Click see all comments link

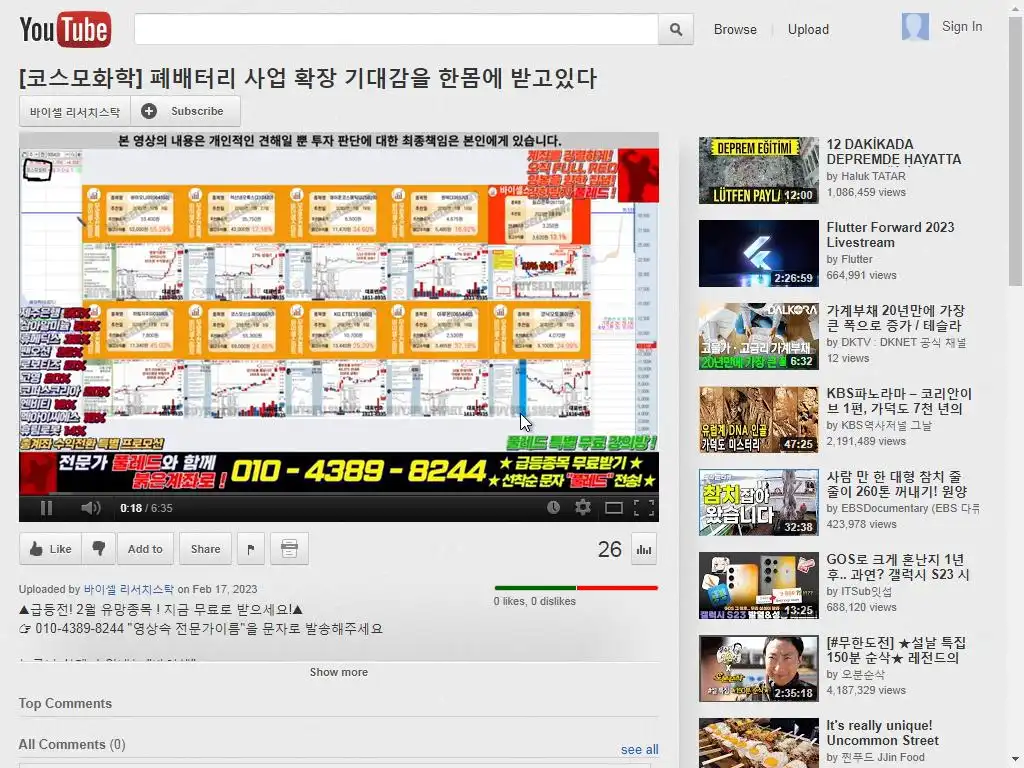(x=639, y=750)
